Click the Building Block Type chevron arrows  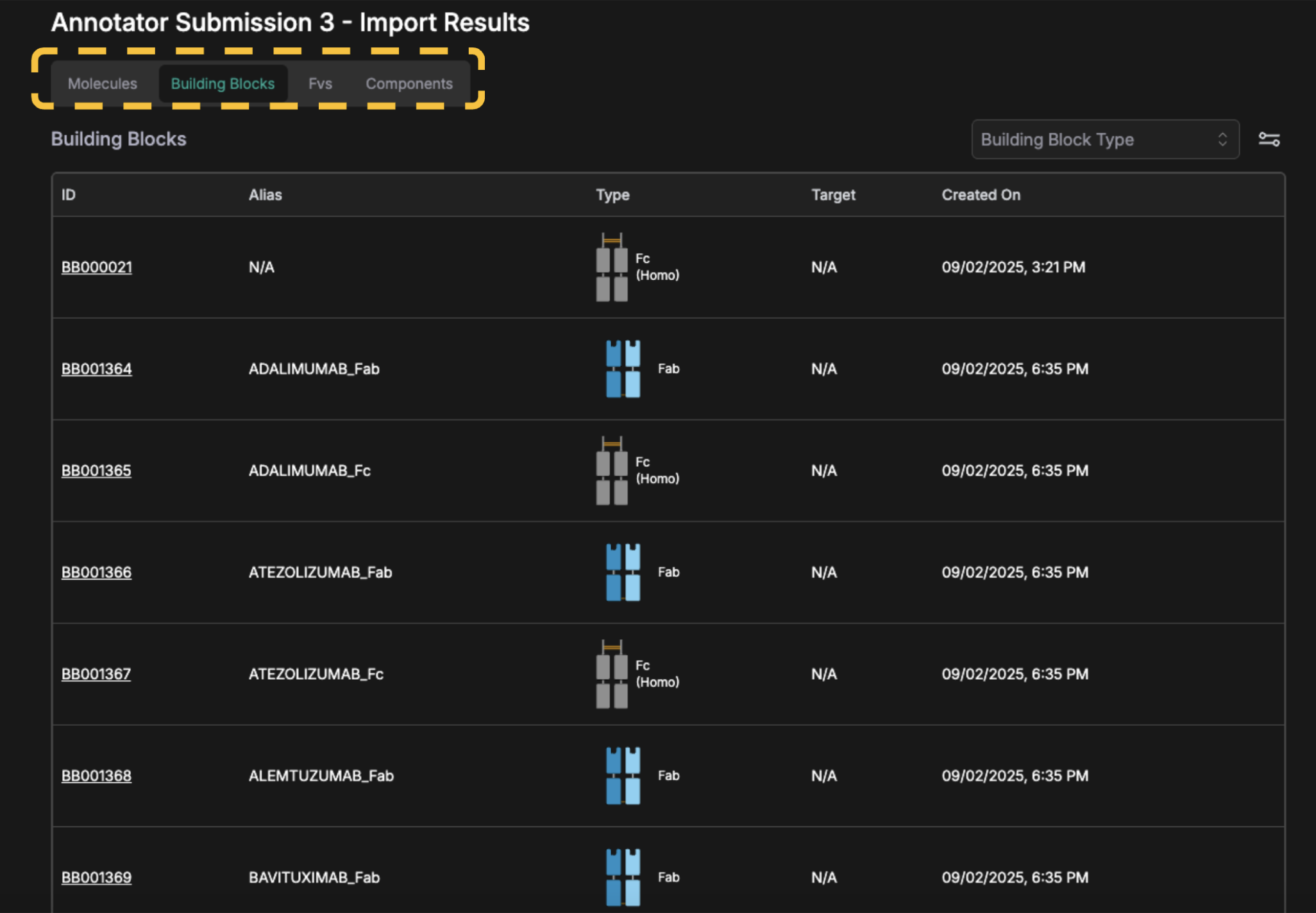click(x=1222, y=139)
